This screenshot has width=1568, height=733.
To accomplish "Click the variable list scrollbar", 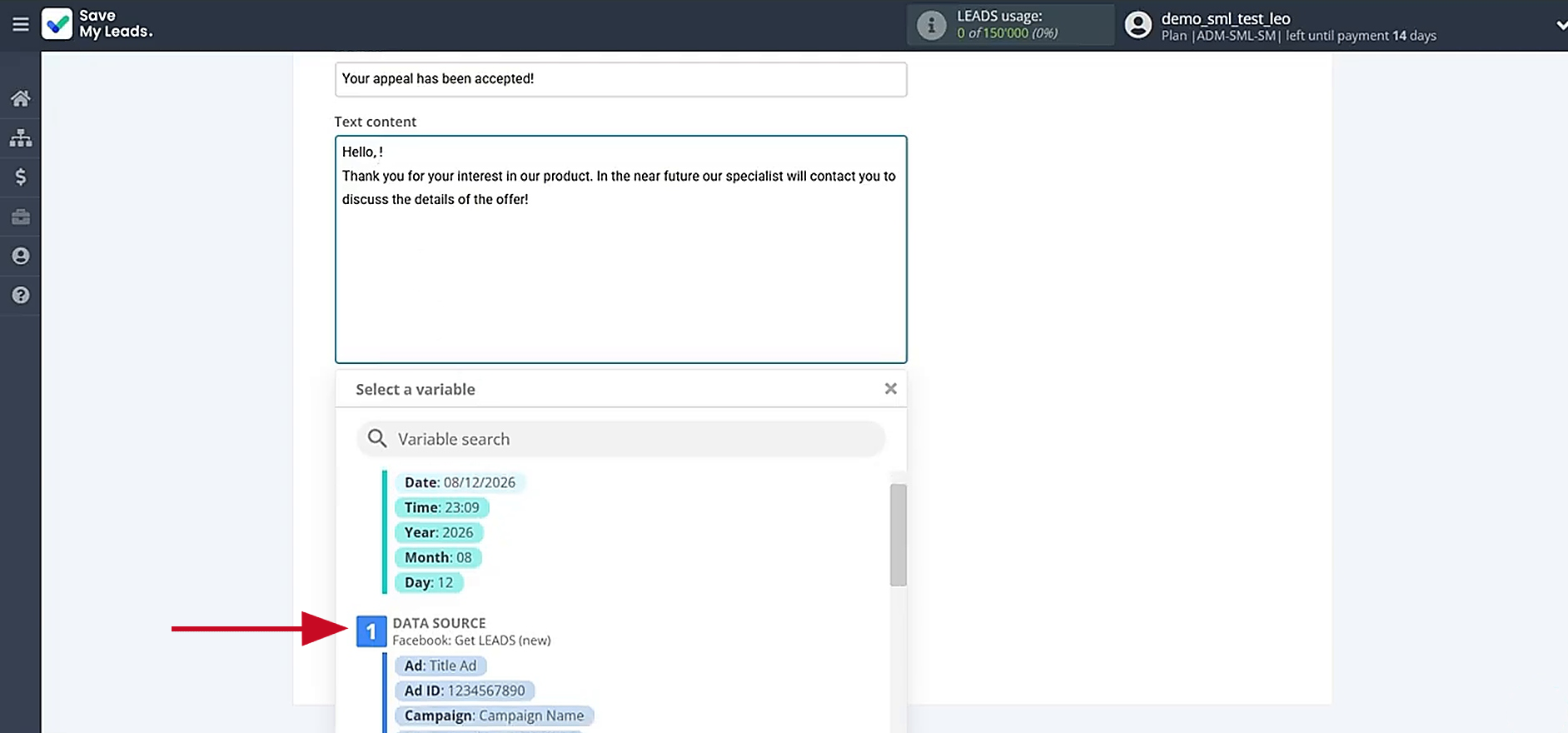I will [x=898, y=535].
